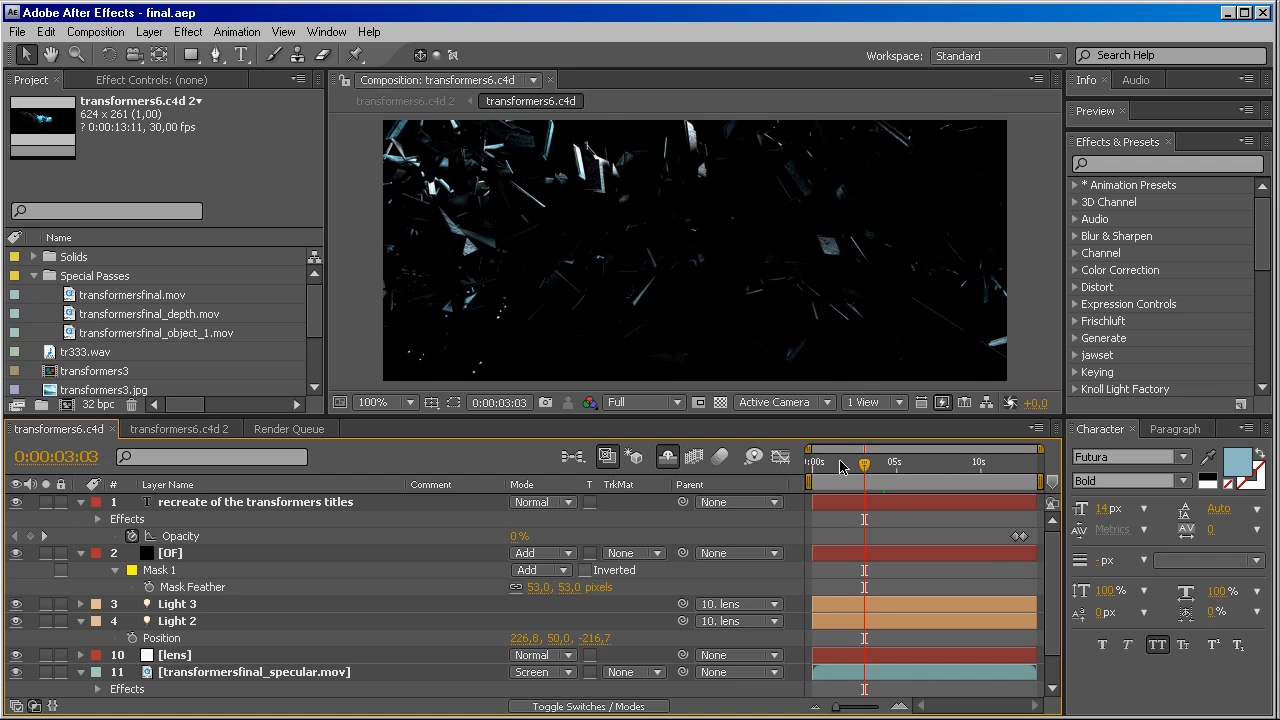This screenshot has width=1280, height=720.
Task: Select the Unified Camera tool
Action: 133,55
